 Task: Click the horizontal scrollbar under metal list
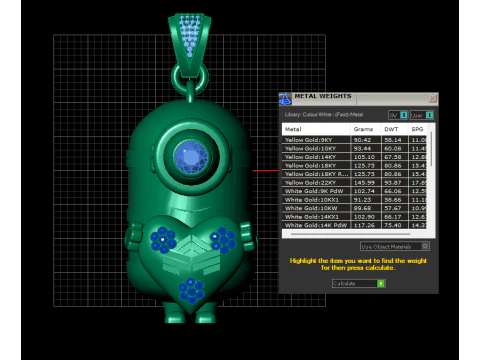tap(350, 234)
